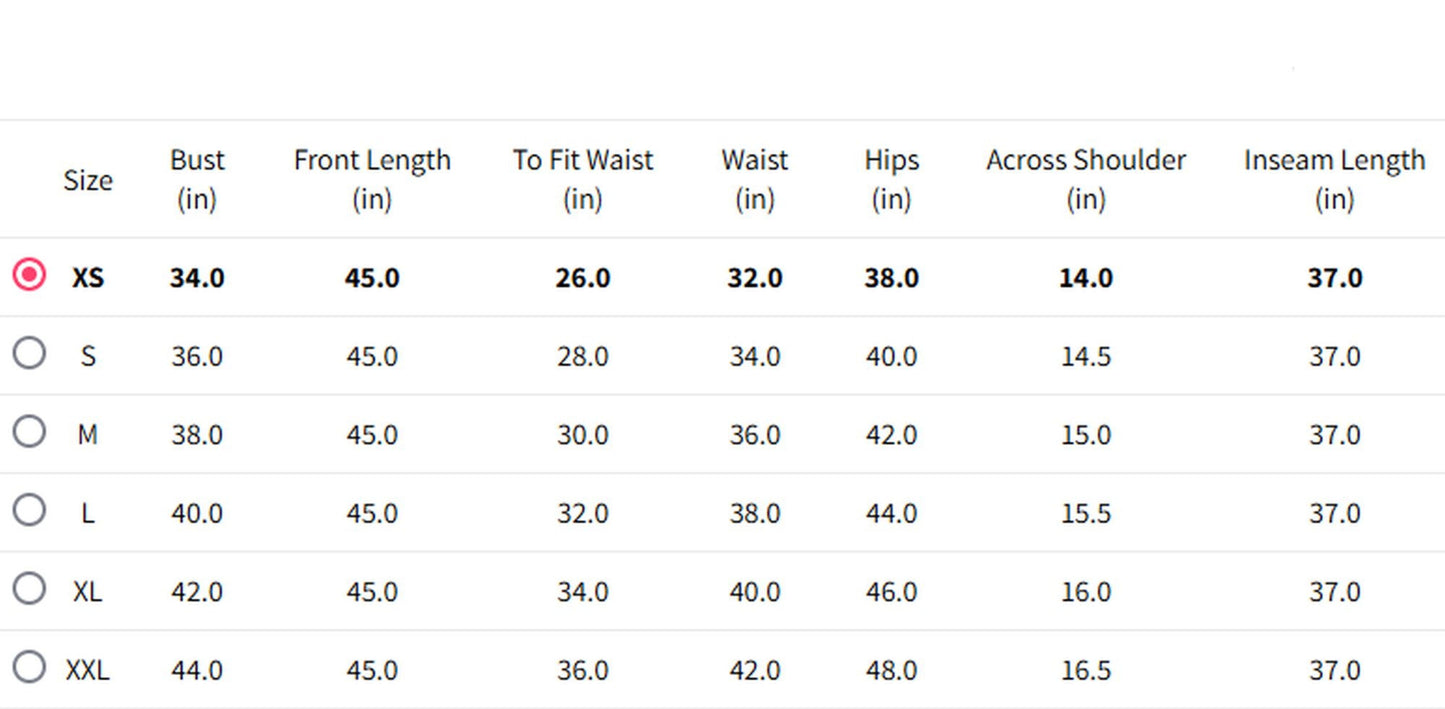This screenshot has width=1445, height=709.
Task: Click the To Fit Waist header
Action: [583, 179]
